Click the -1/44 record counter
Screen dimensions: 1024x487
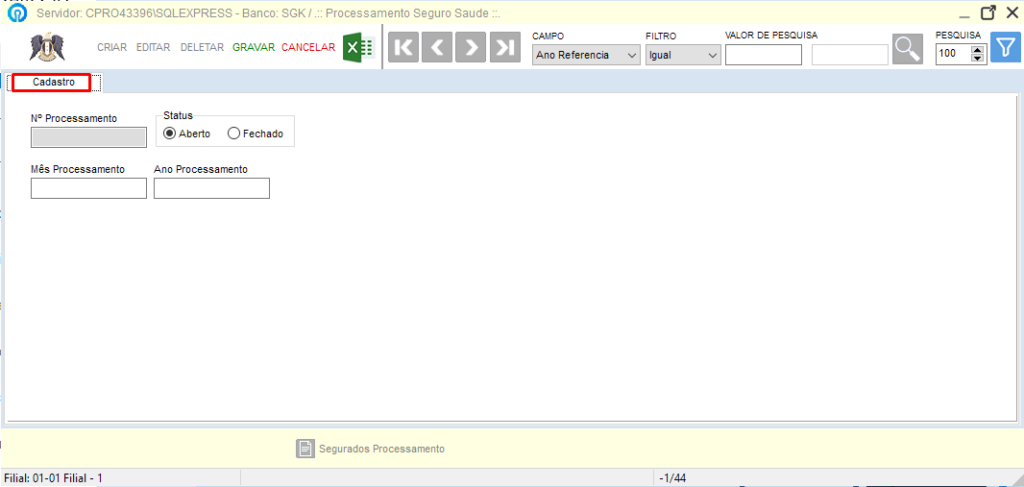(673, 479)
